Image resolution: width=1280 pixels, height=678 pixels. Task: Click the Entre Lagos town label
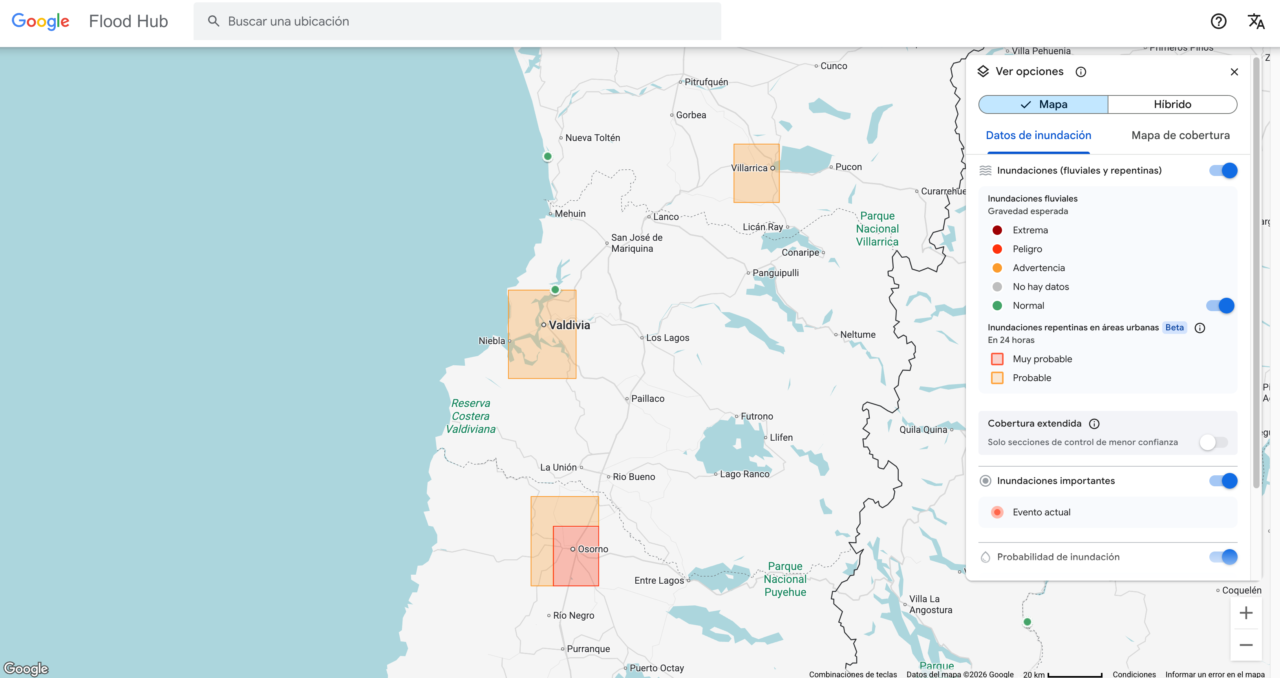pyautogui.click(x=660, y=581)
